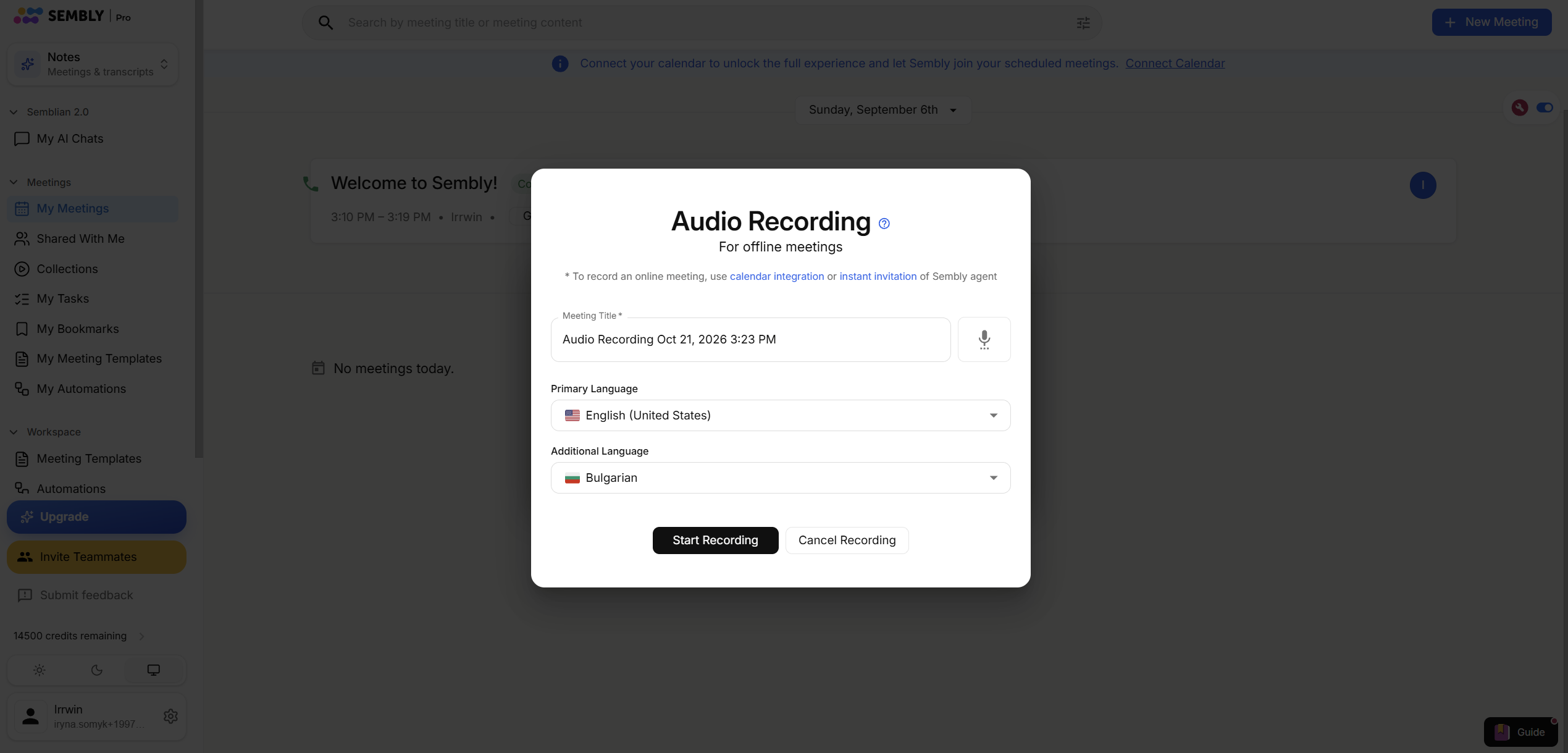This screenshot has width=1568, height=753.
Task: Click Start Recording button
Action: click(715, 541)
